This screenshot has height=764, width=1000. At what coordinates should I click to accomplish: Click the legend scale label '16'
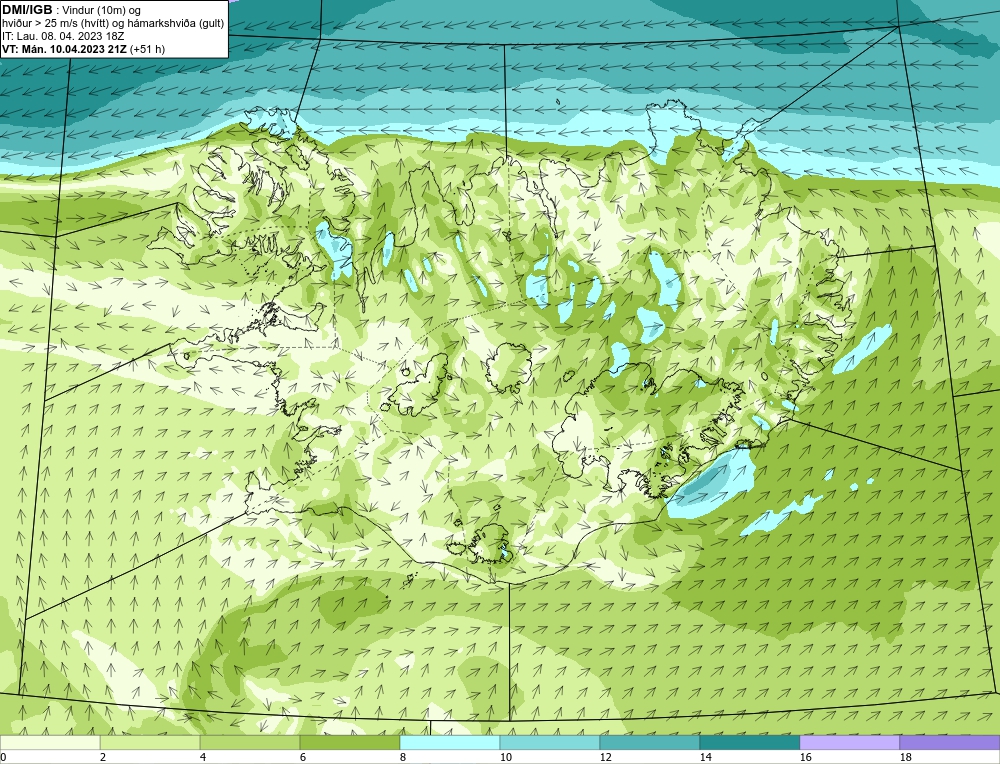[x=805, y=757]
